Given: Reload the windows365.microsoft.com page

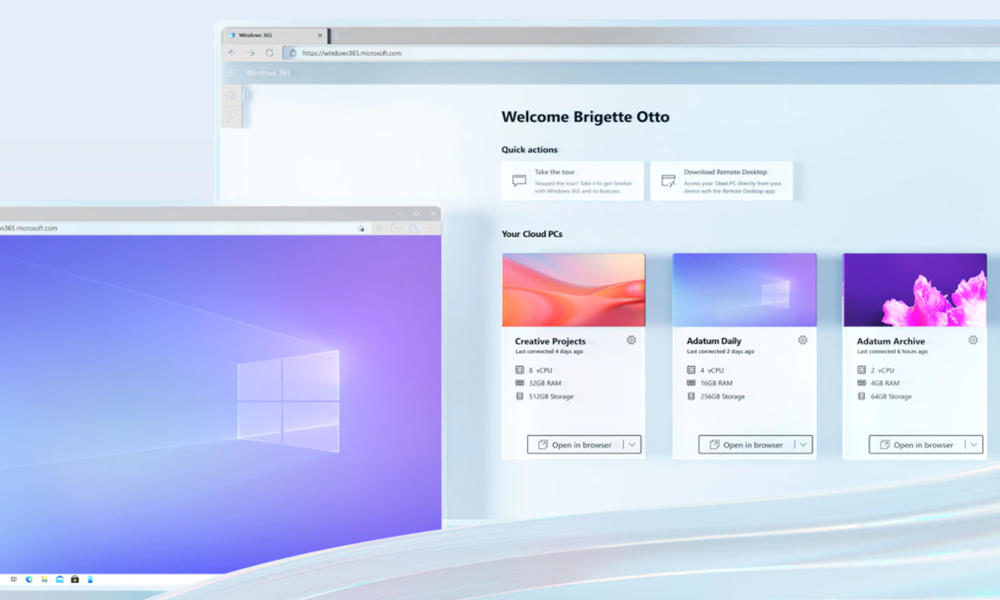Looking at the screenshot, I should coord(269,53).
